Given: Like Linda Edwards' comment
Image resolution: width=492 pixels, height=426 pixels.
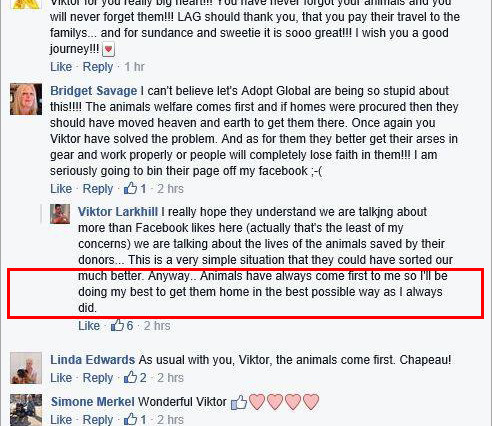Looking at the screenshot, I should (61, 378).
